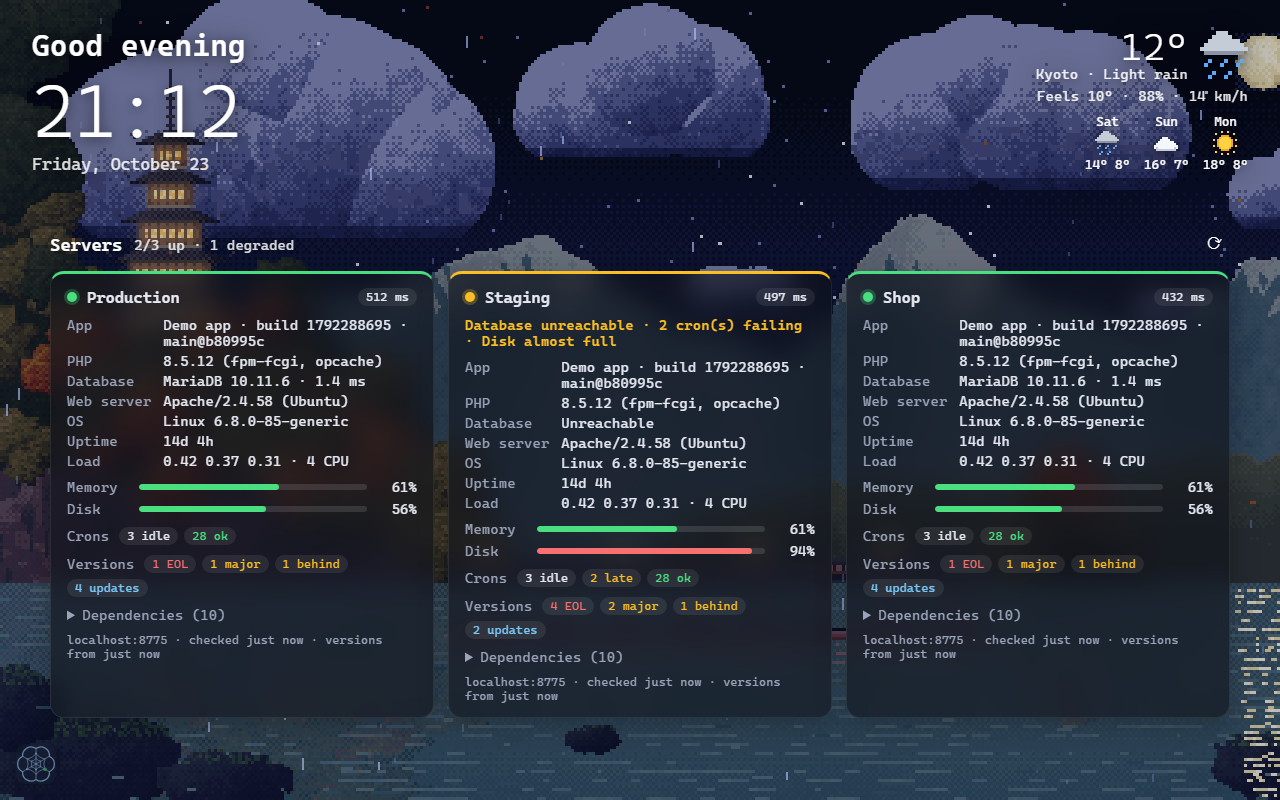Viewport: 1280px width, 800px height.
Task: Click Shop's 3 idle crons badge
Action: click(x=944, y=536)
